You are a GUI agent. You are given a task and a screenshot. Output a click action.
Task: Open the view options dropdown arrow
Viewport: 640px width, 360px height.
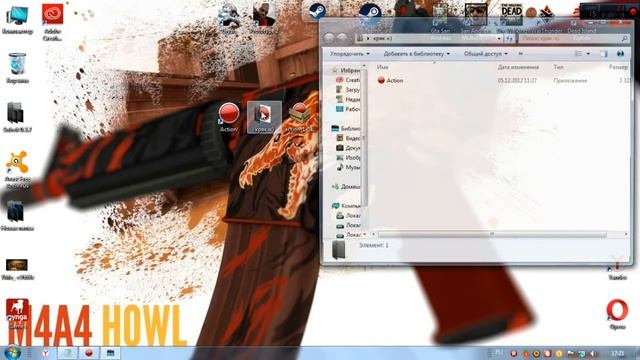tap(588, 54)
